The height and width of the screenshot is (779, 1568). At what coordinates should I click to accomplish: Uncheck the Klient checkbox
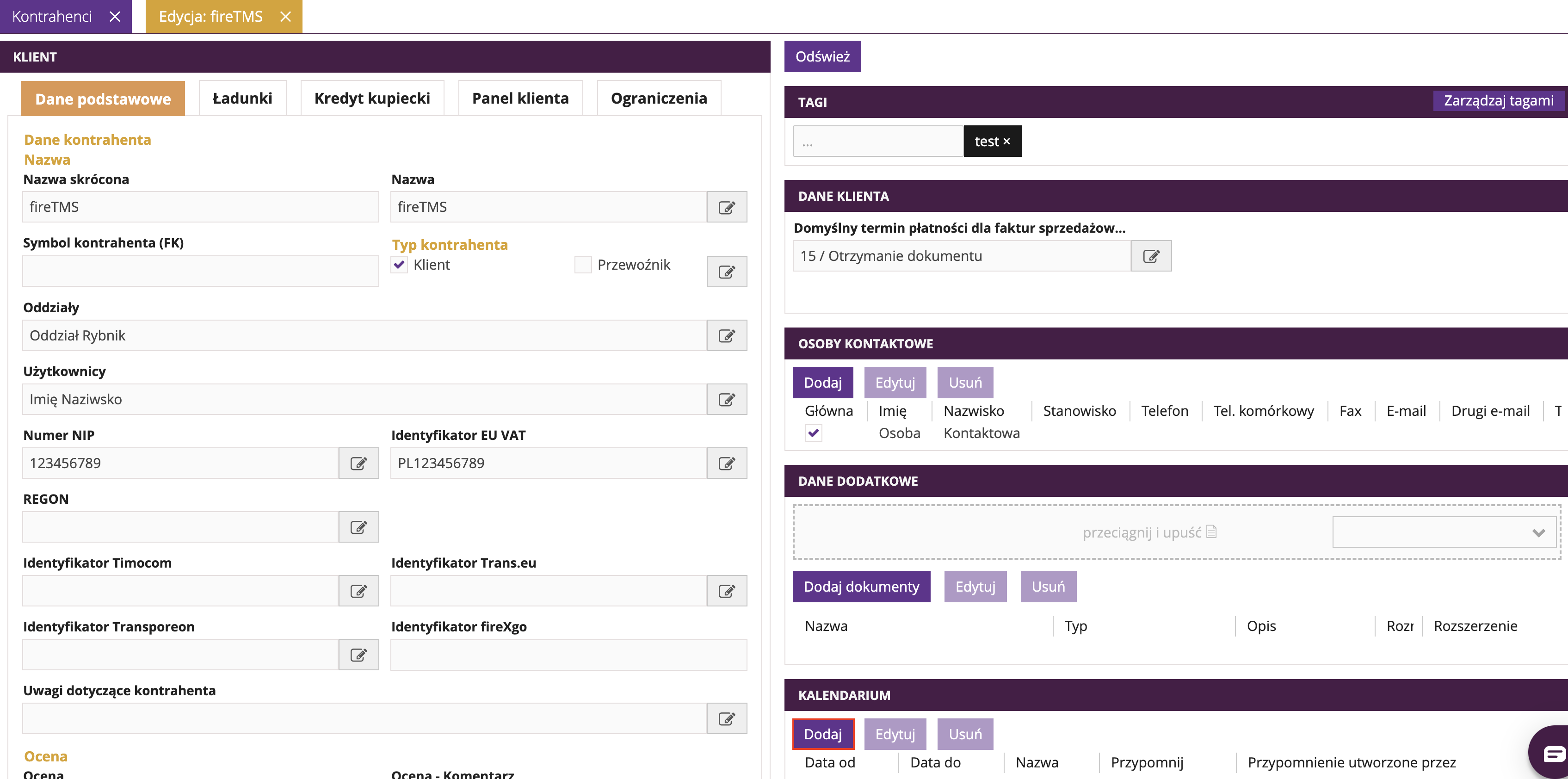399,265
